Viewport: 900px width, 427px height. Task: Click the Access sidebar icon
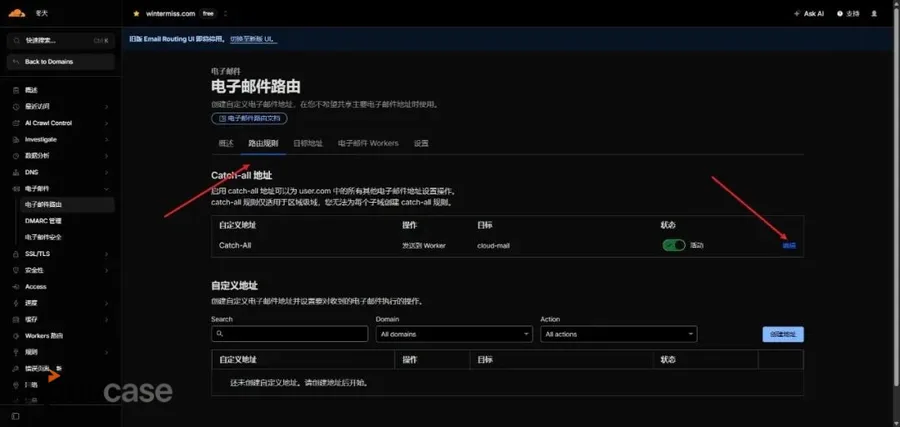(x=15, y=286)
